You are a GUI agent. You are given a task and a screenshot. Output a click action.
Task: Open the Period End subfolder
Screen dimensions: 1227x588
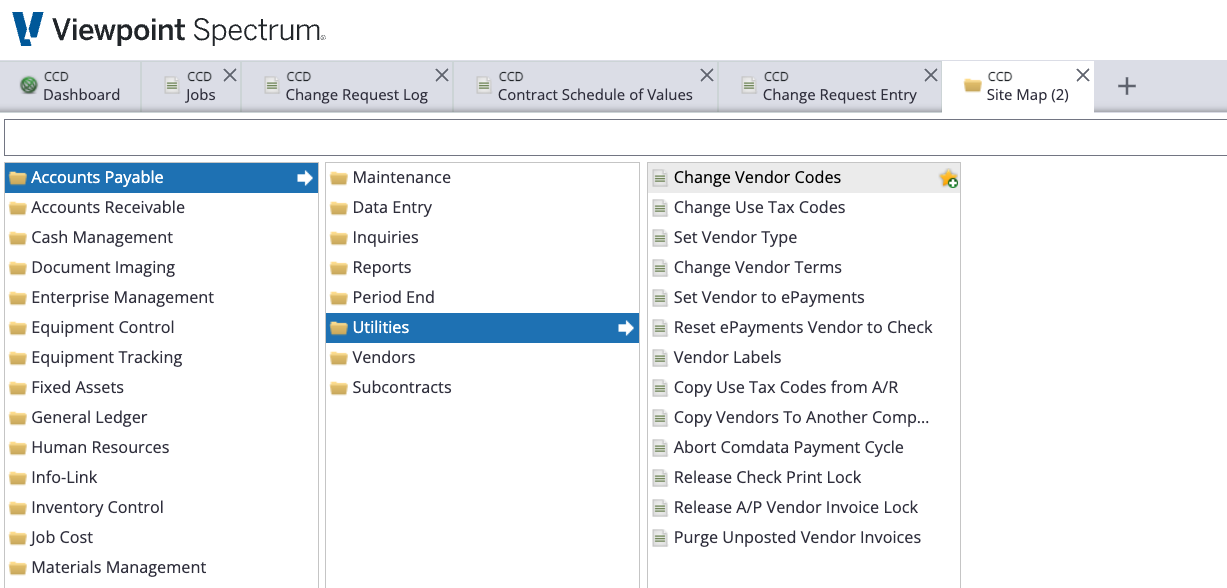pos(482,298)
